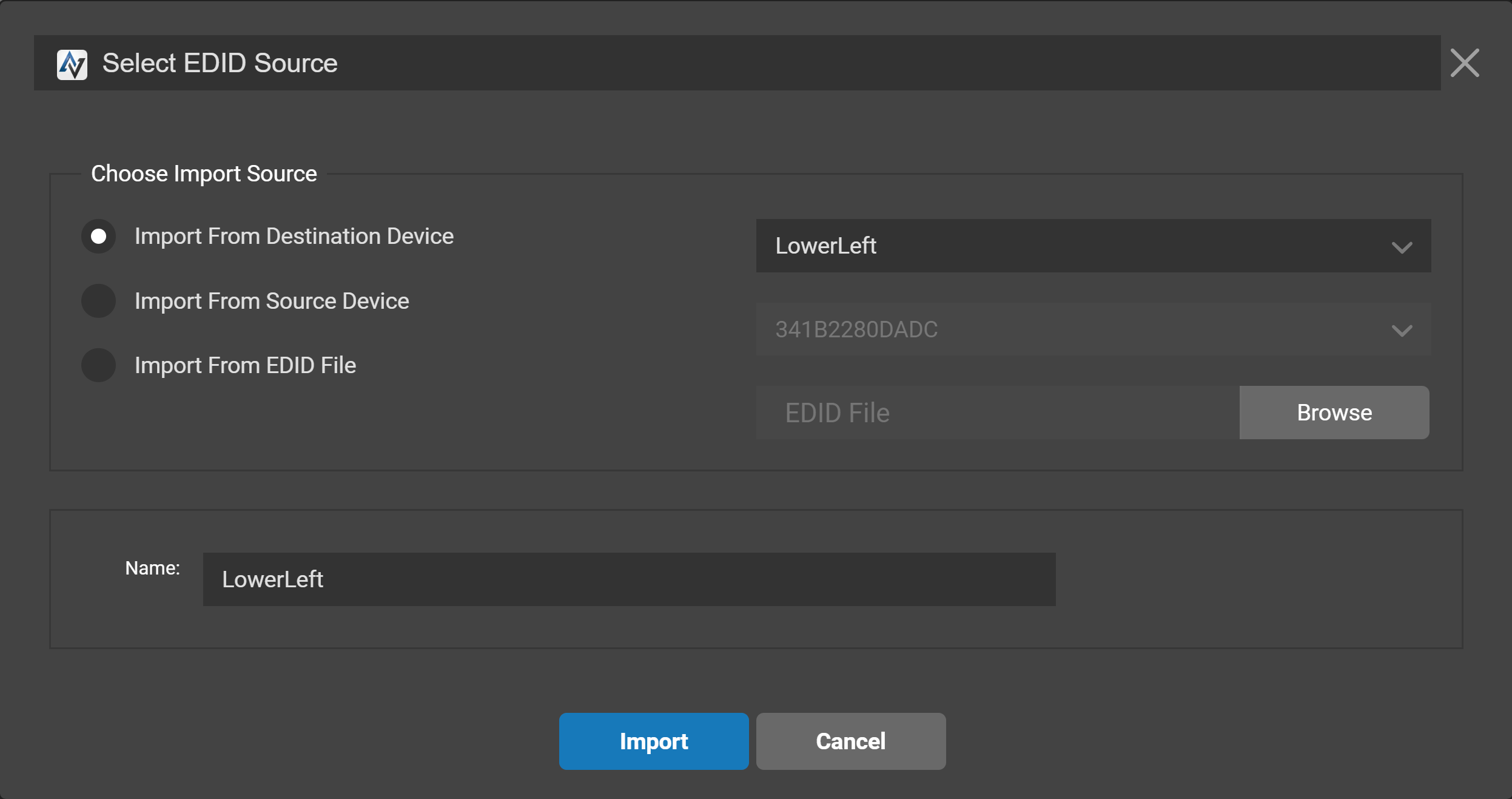Click the Name: label text

(152, 568)
